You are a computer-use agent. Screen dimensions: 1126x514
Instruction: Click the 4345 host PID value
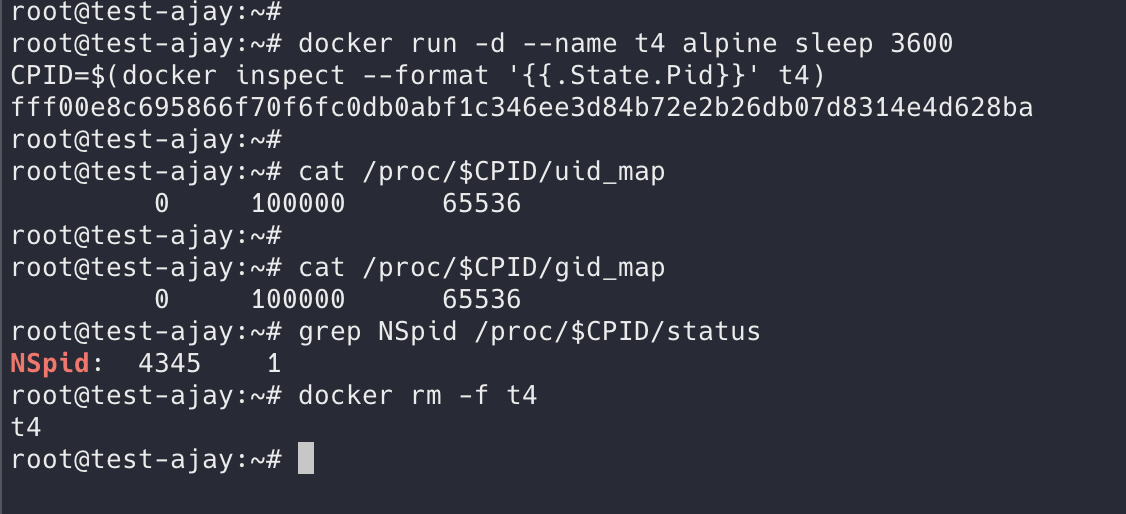pos(169,363)
